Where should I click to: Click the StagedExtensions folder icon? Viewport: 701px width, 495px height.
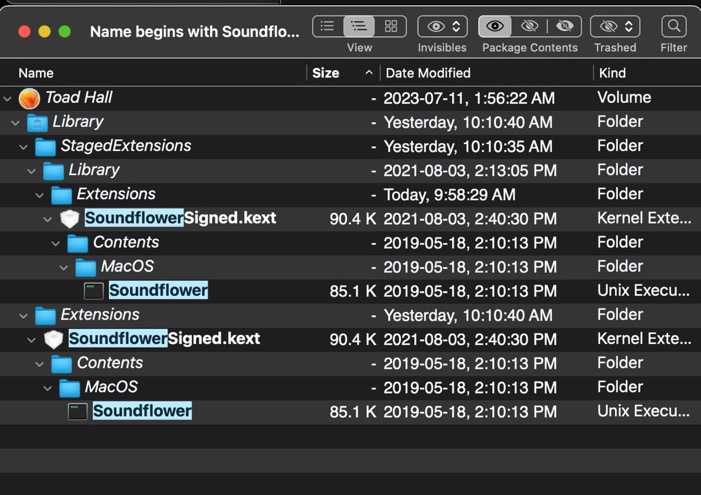tap(45, 147)
